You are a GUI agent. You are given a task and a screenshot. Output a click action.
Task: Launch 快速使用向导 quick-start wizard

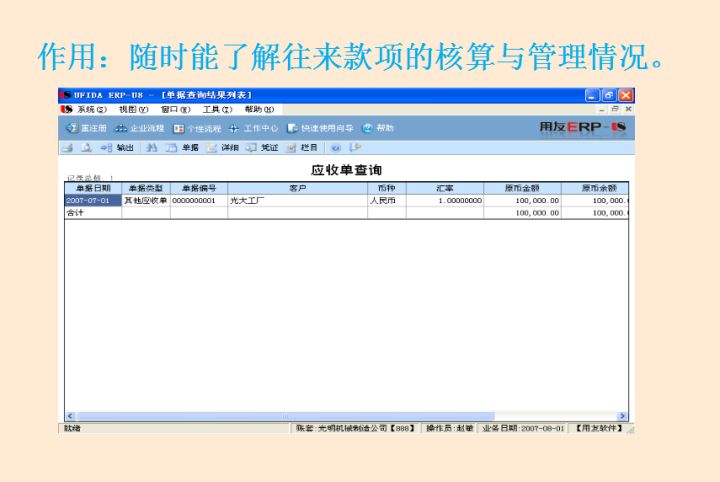tap(320, 129)
